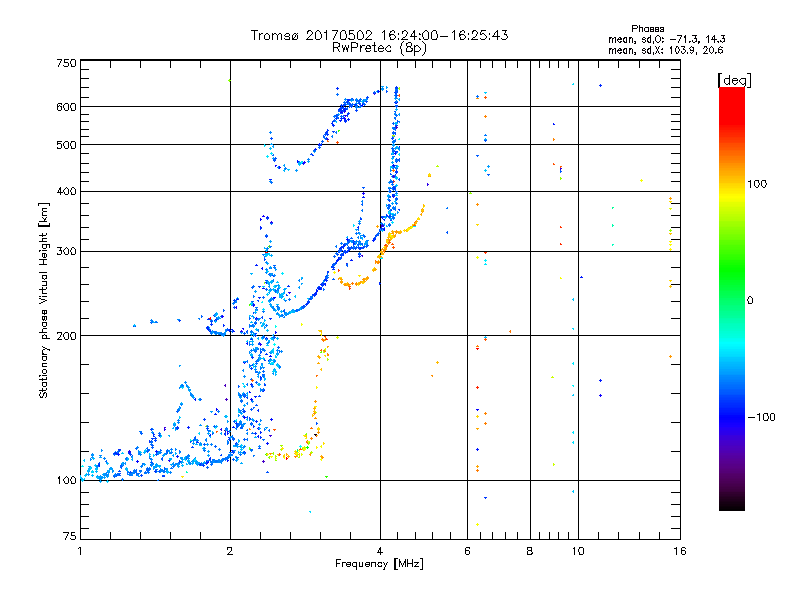
Task: Click y-axis tick label '300'
Action: point(66,251)
